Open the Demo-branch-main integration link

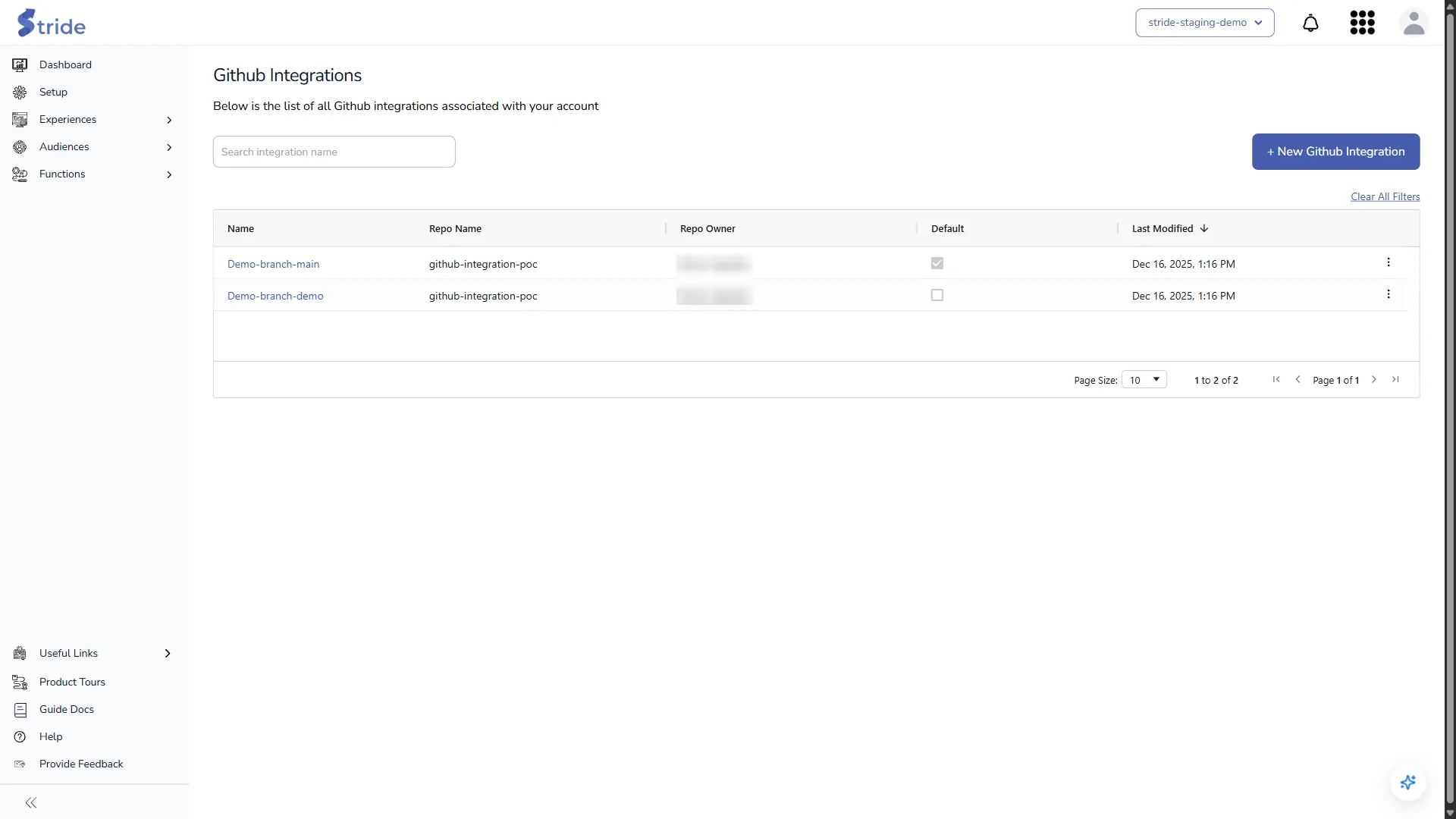[x=273, y=264]
